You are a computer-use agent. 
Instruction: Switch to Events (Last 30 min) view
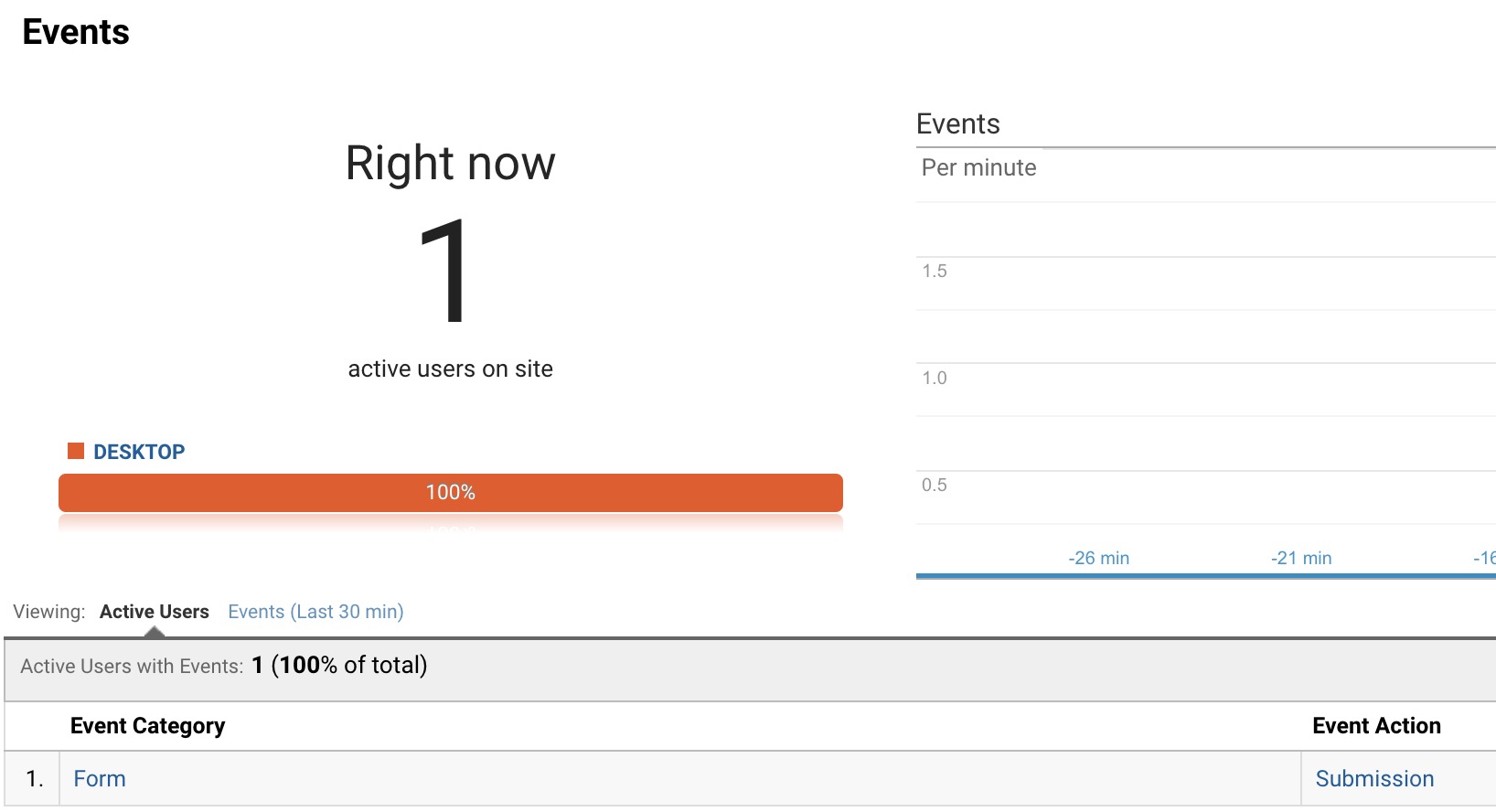315,612
